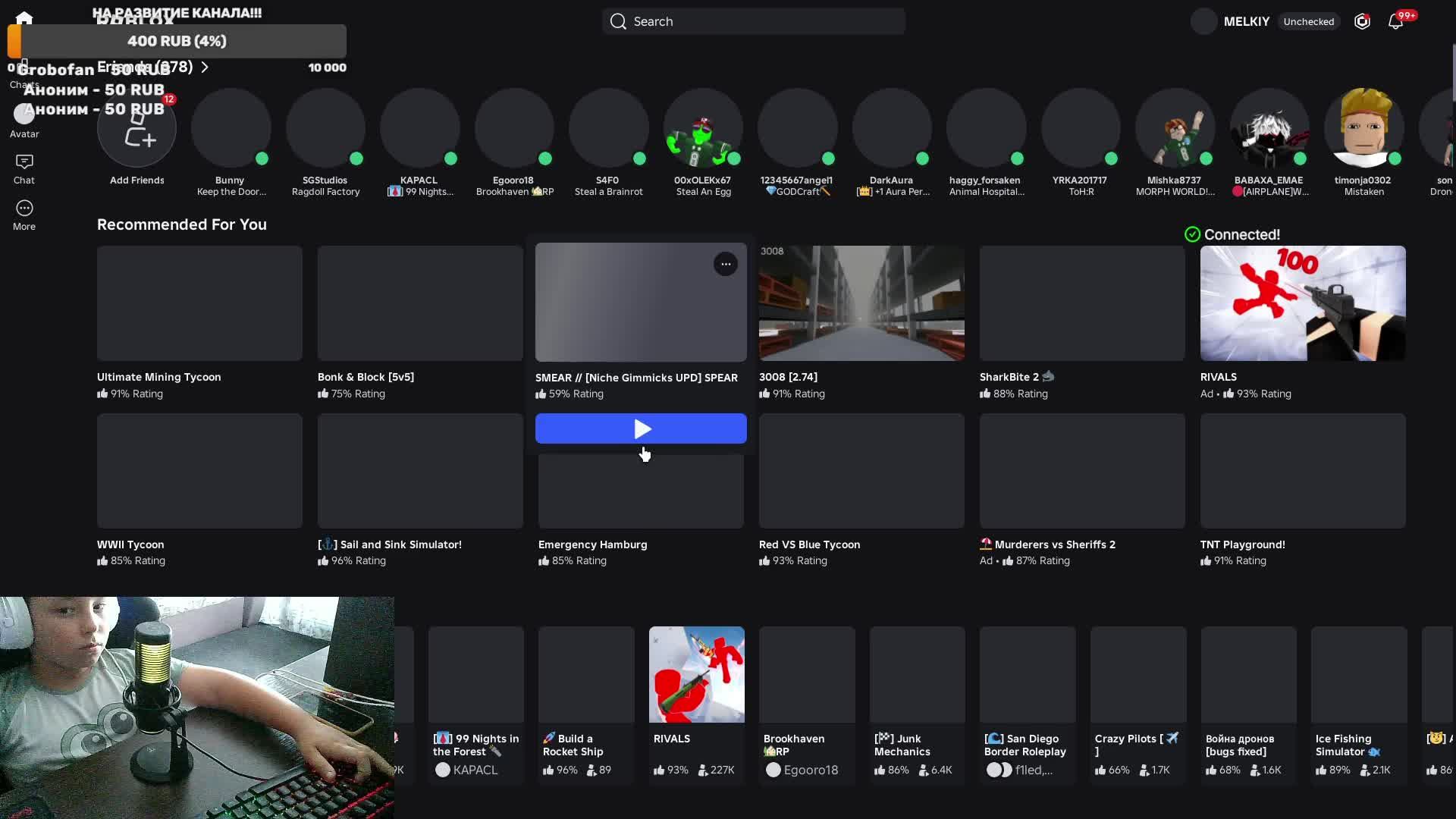Open 99 Nights in the Forest card
Viewport: 1456px width, 819px height.
click(476, 704)
